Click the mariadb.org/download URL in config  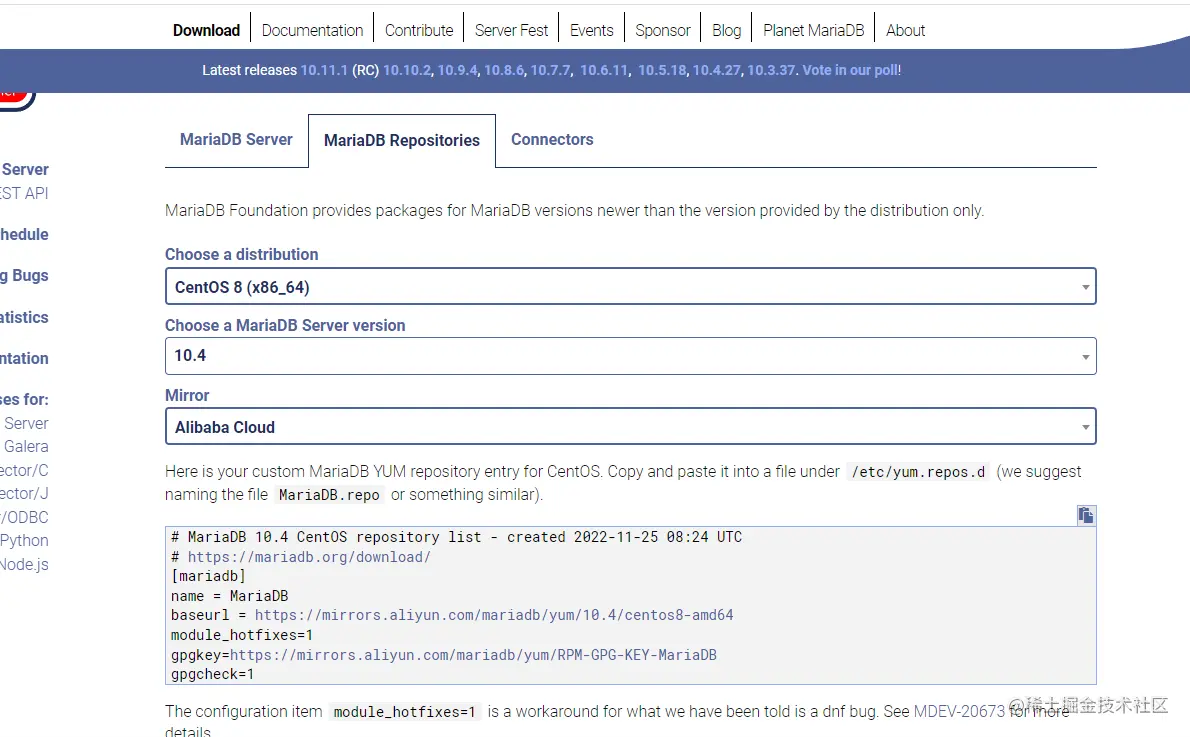tap(309, 556)
